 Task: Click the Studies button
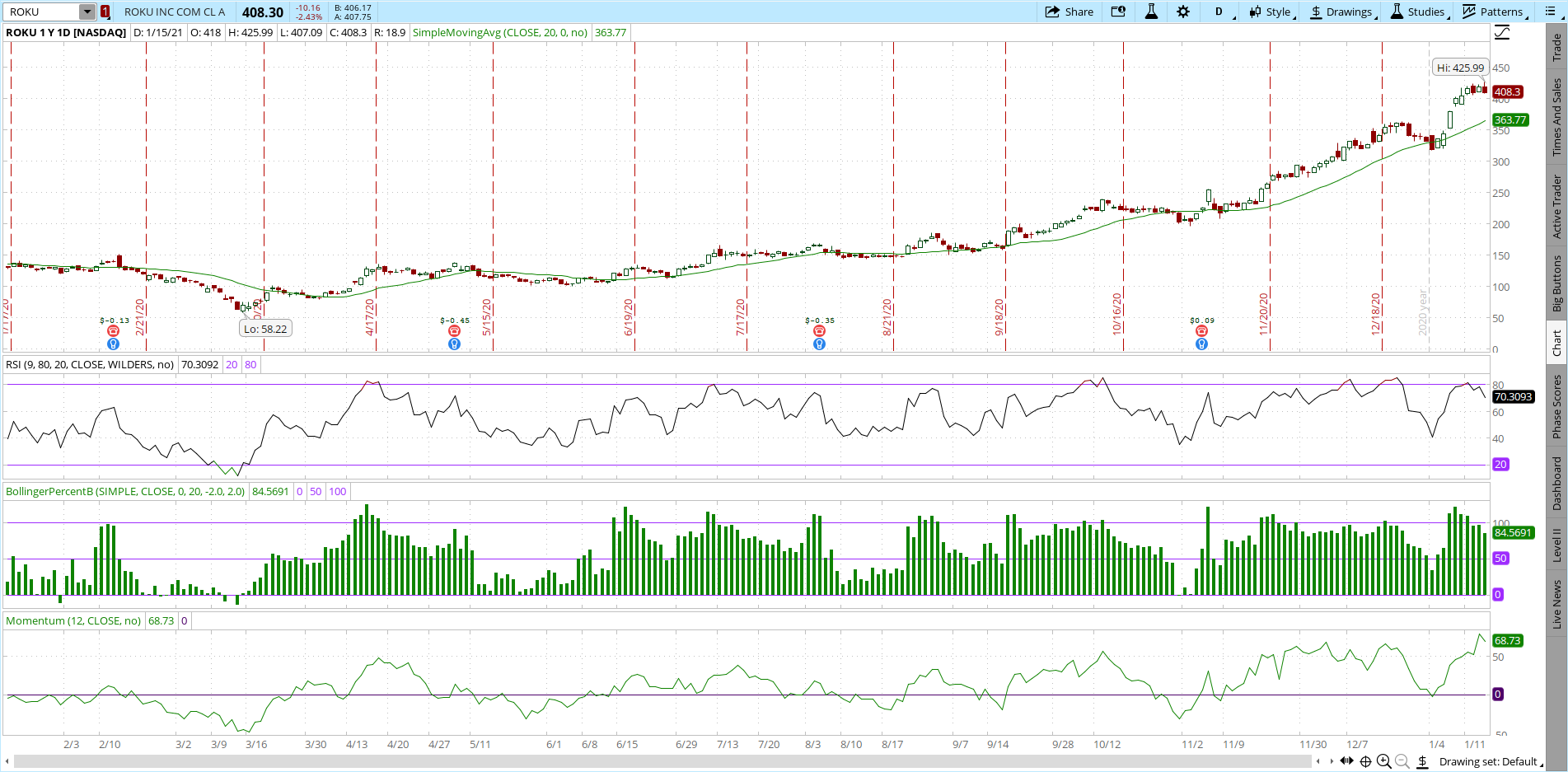point(1419,12)
